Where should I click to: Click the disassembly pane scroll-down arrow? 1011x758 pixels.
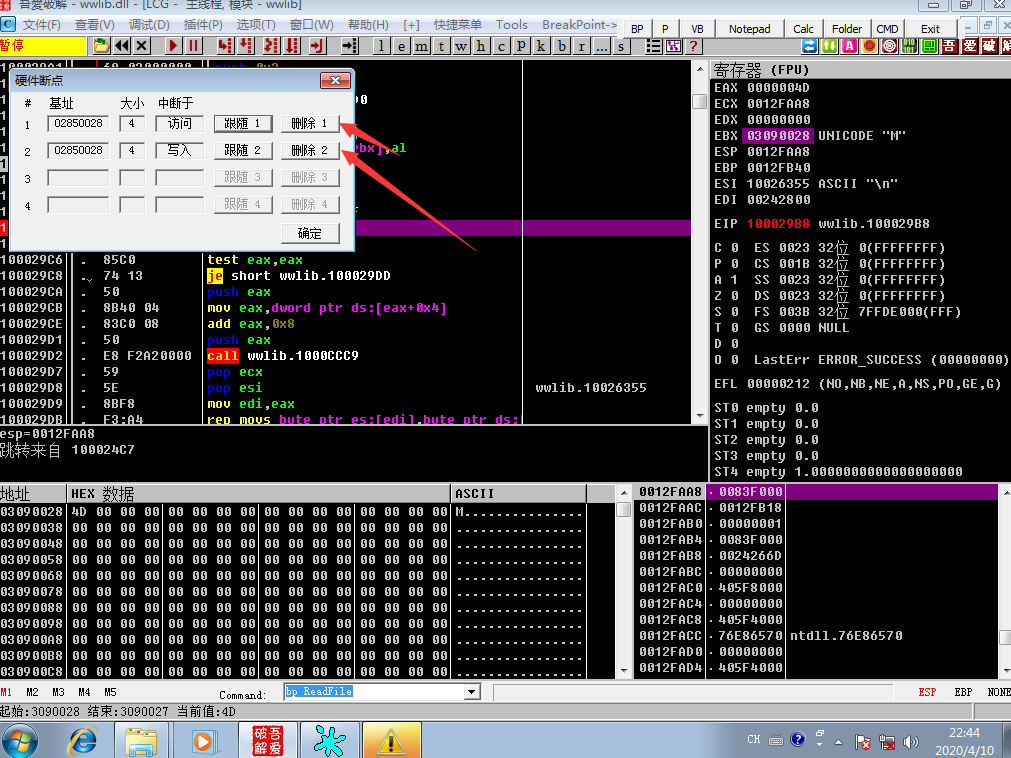pos(700,416)
